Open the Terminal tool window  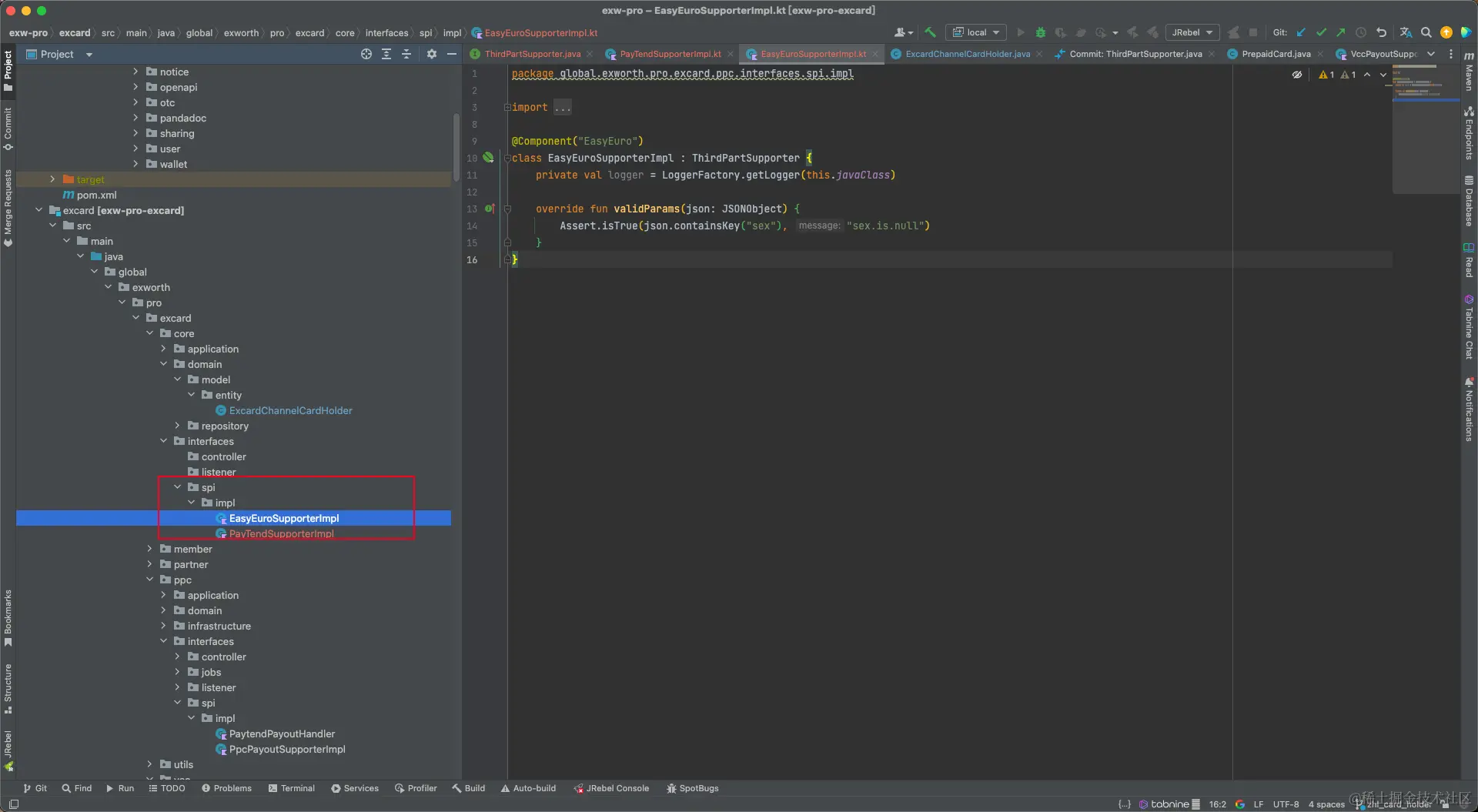coord(292,788)
